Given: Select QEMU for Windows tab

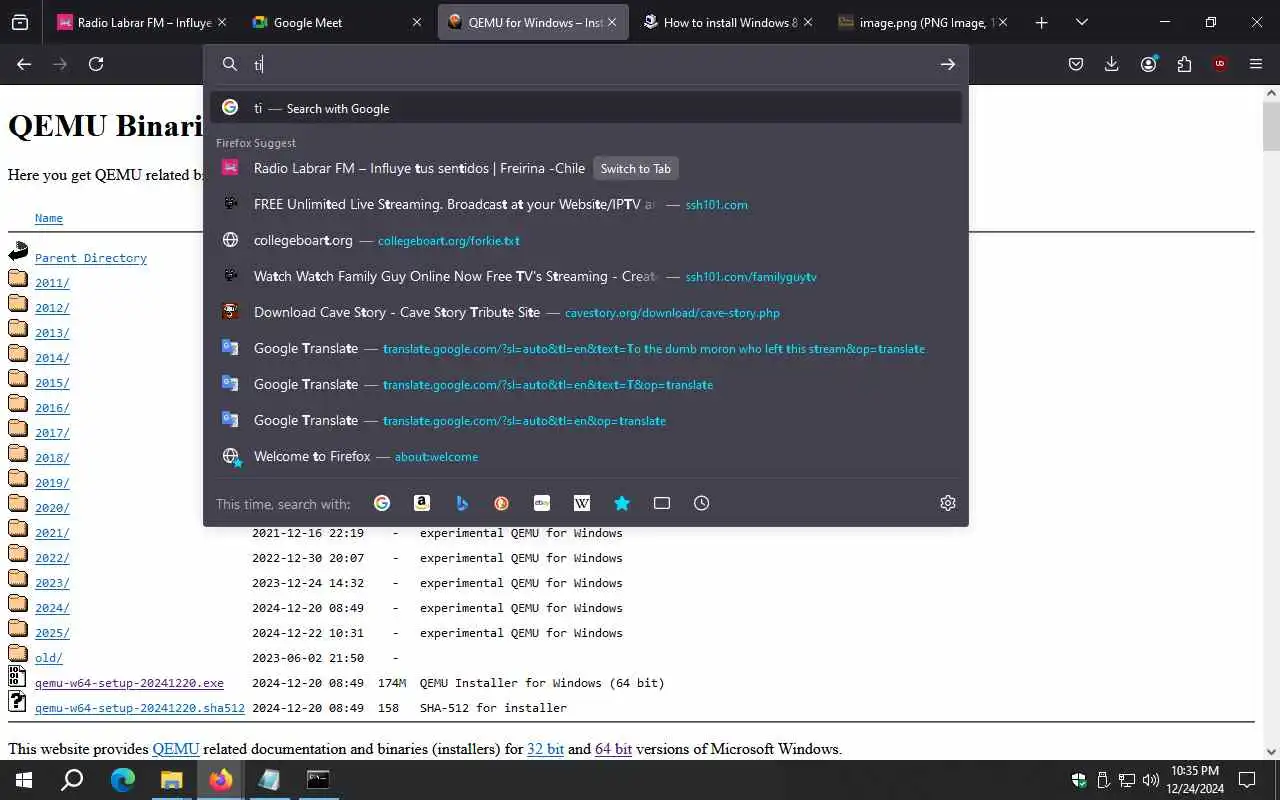Looking at the screenshot, I should coord(532,22).
